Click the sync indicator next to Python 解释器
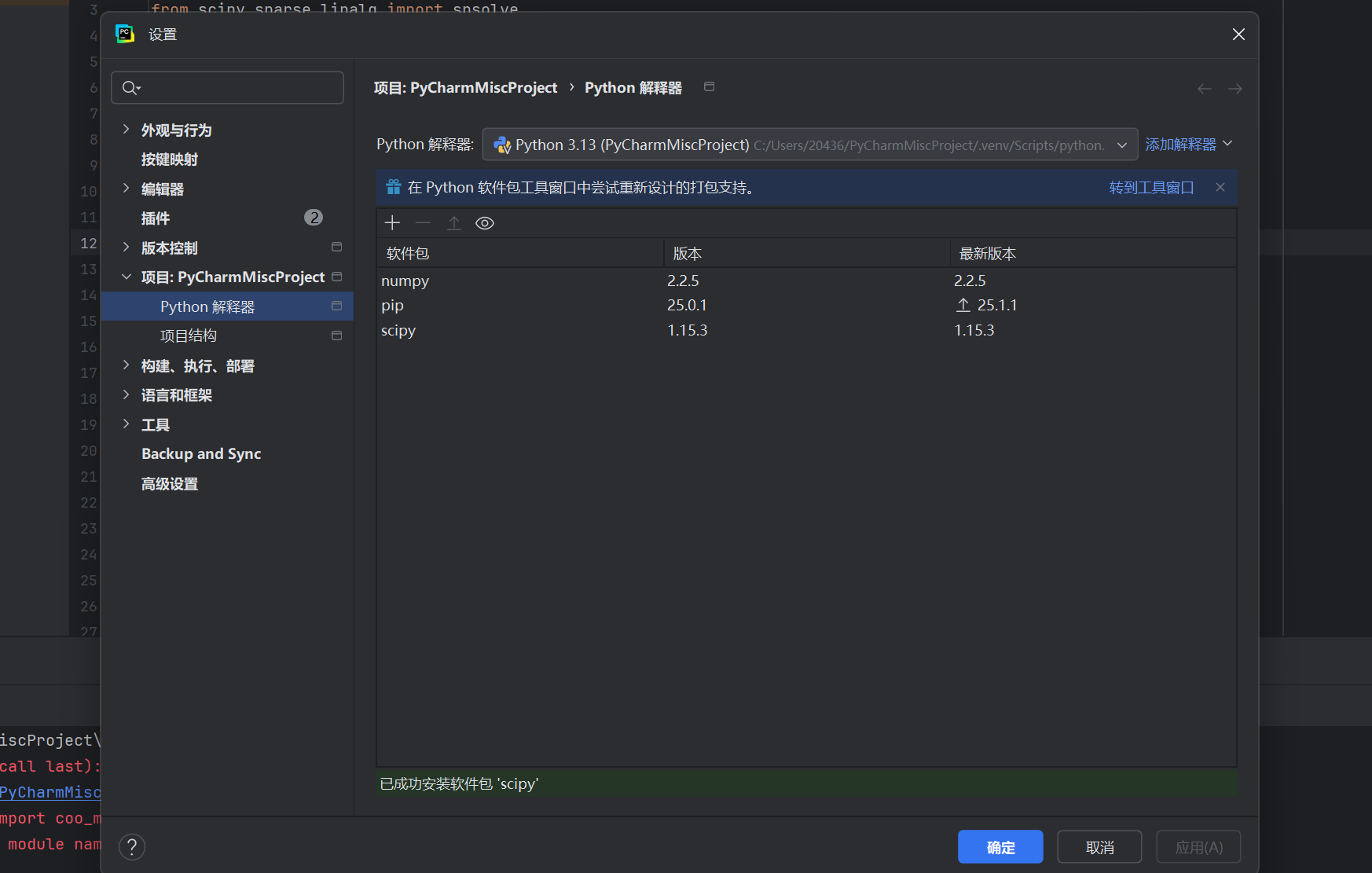 point(337,306)
